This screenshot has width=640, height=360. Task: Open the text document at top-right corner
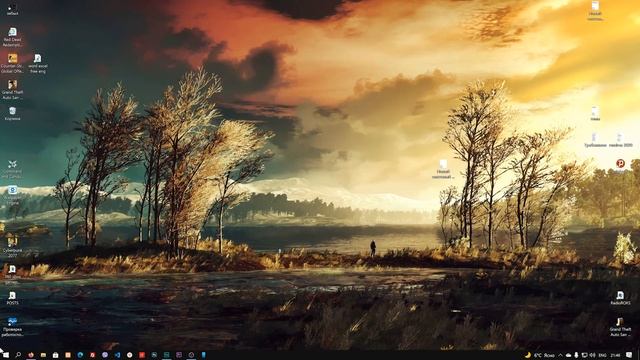[595, 11]
